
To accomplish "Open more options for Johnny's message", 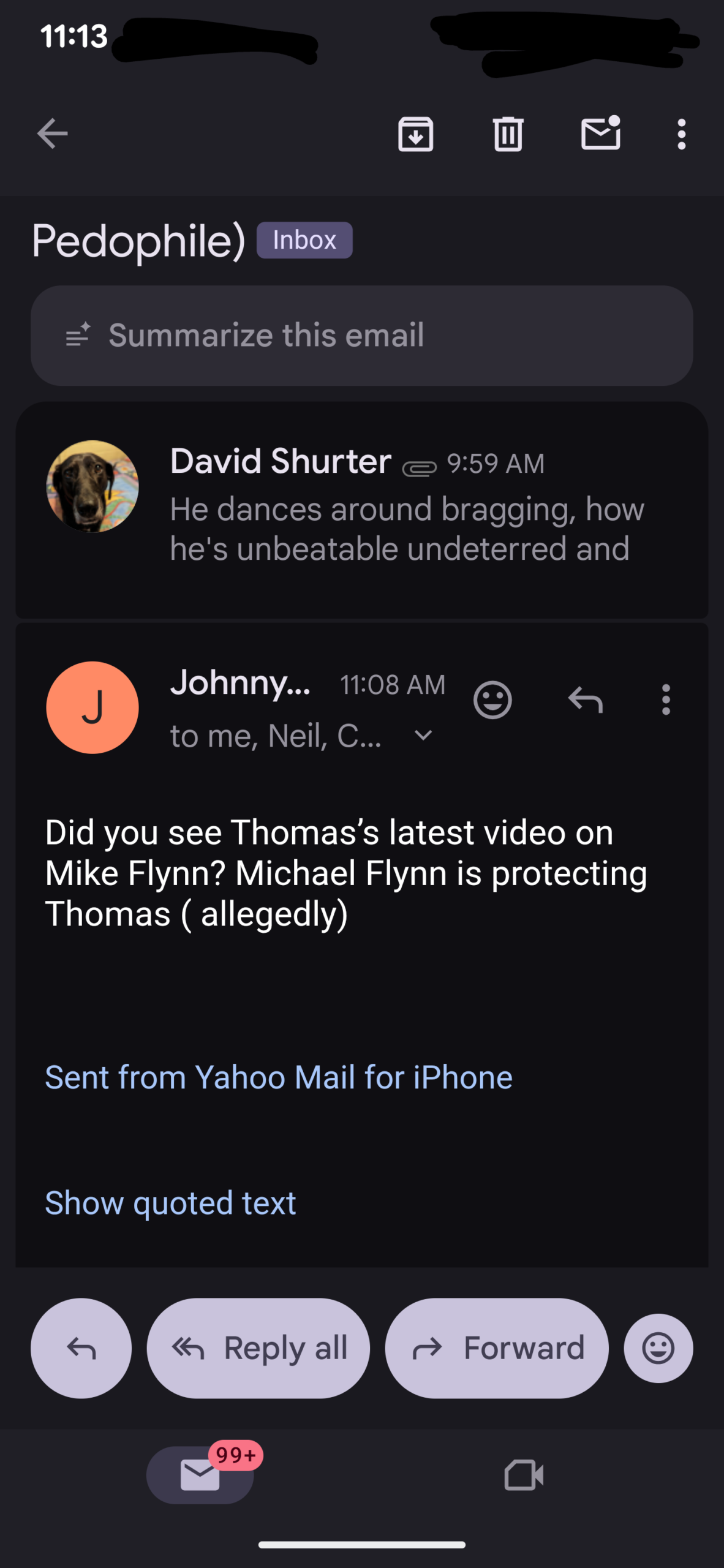I will coord(666,699).
